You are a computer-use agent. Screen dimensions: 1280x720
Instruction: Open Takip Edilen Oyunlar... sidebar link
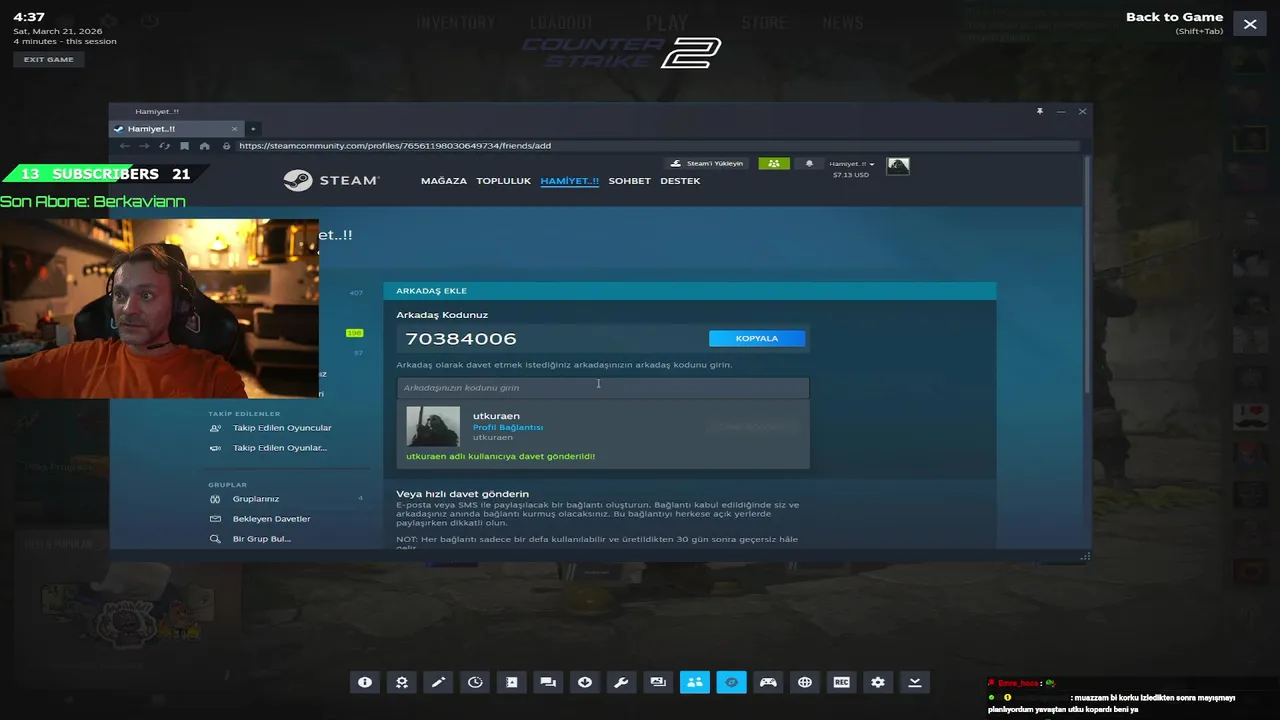point(280,448)
